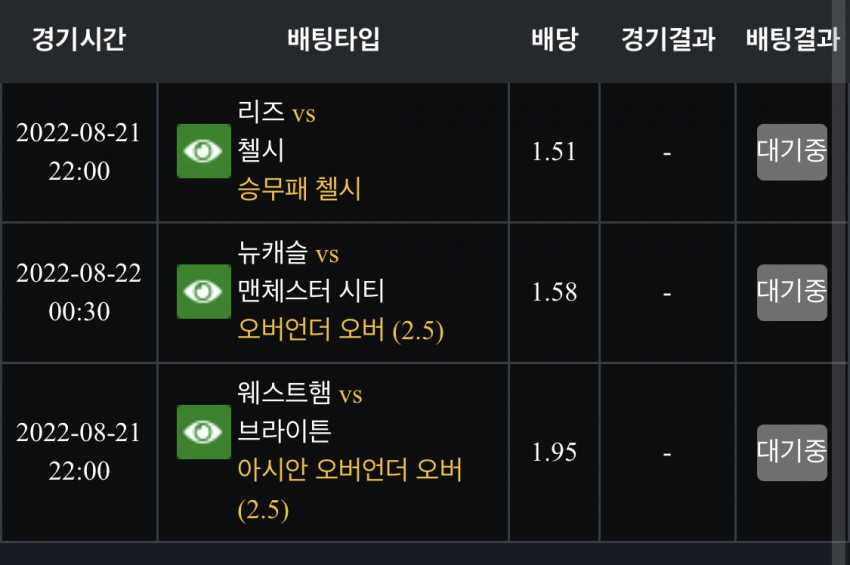
Task: Click the eye icon for 리즈 vs 첼시
Action: [x=204, y=151]
